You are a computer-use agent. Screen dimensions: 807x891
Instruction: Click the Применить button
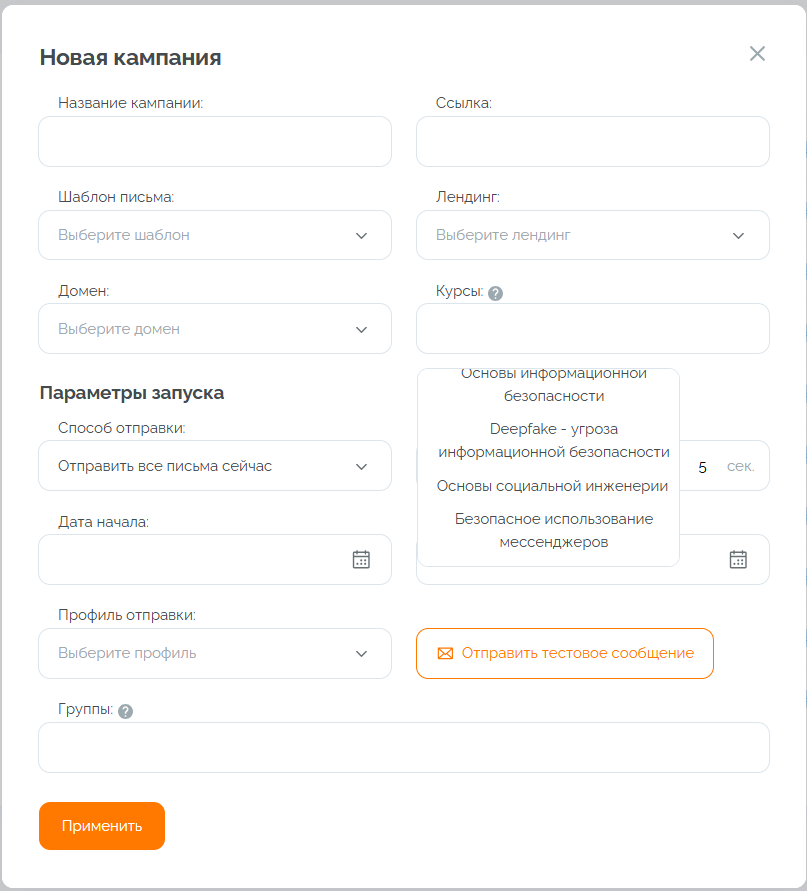[102, 826]
